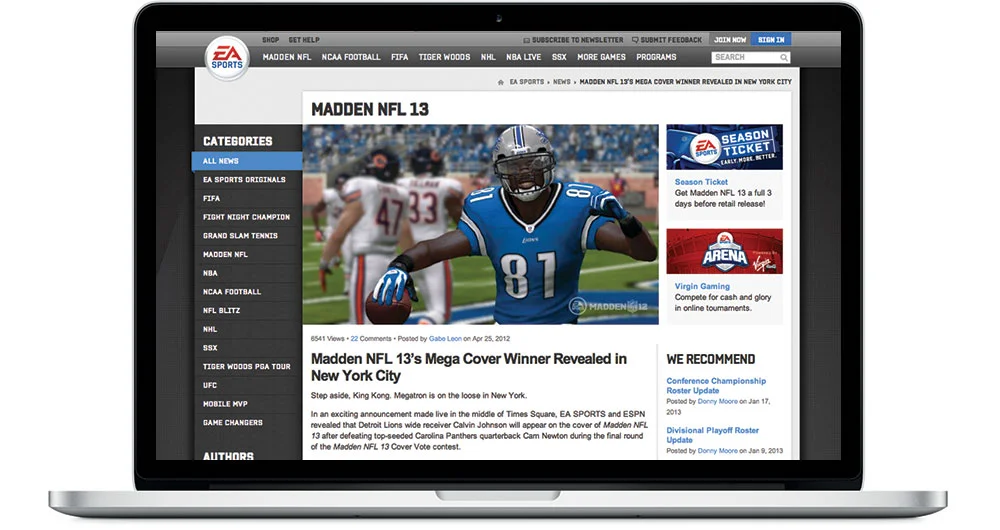Open the Season Ticket link
1000x530 pixels.
[701, 182]
